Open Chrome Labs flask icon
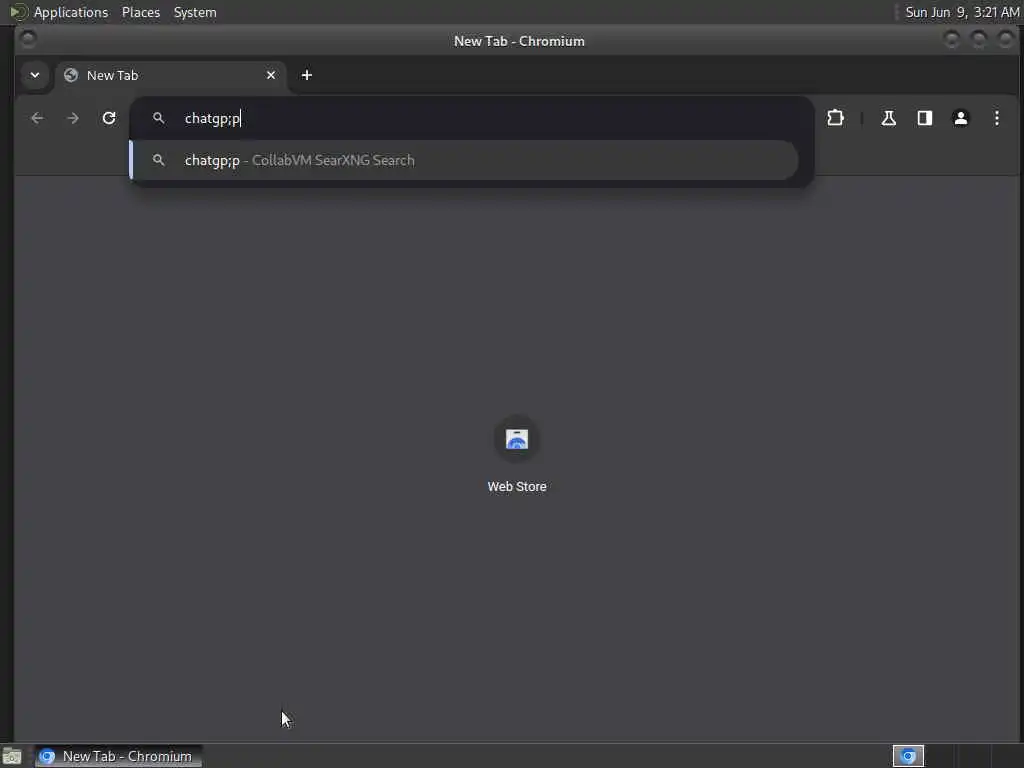The image size is (1024, 768). 888,118
